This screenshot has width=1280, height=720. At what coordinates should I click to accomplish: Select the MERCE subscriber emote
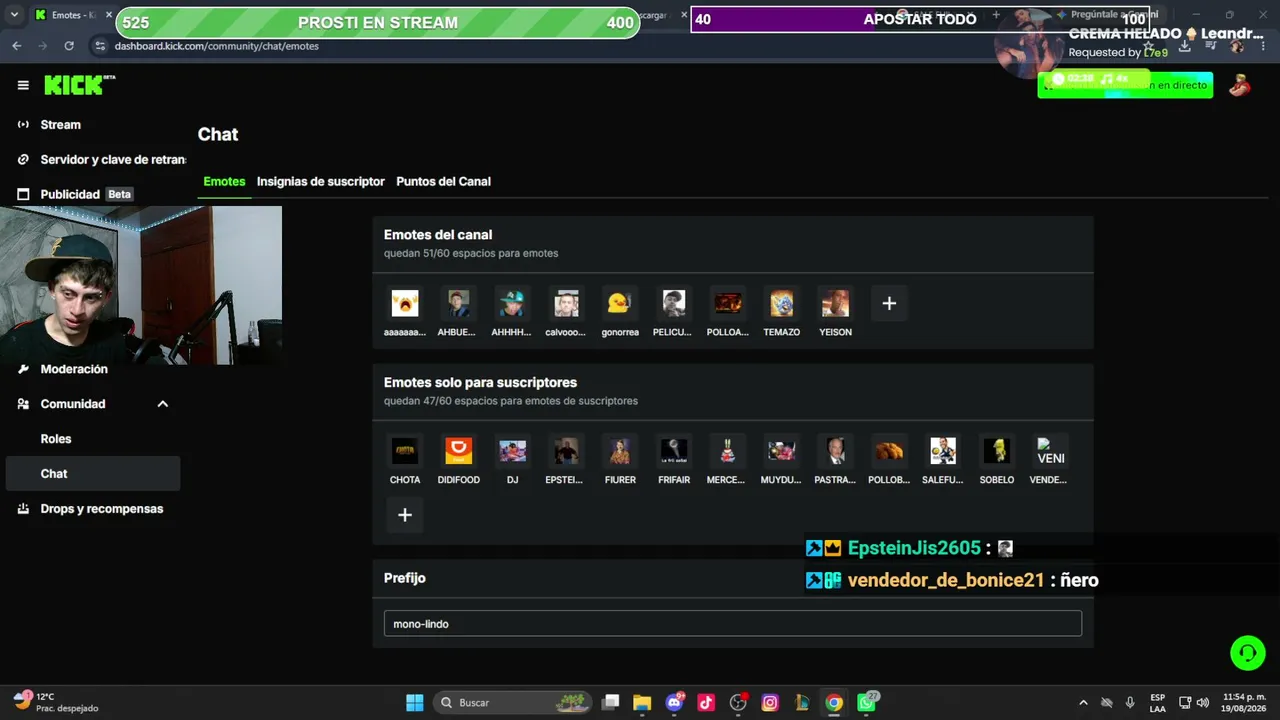pyautogui.click(x=728, y=451)
